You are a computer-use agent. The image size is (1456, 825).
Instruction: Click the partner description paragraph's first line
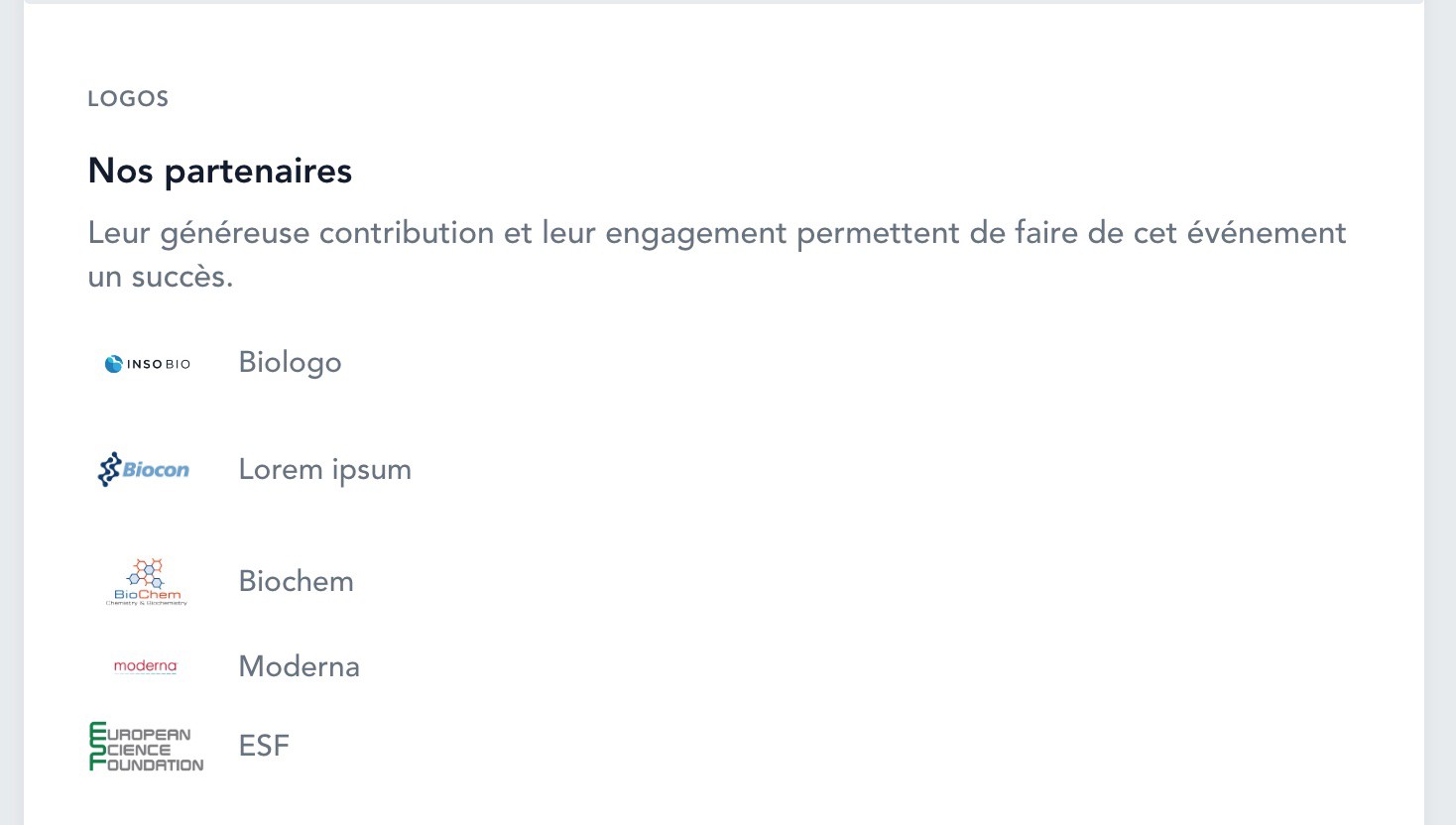point(716,233)
